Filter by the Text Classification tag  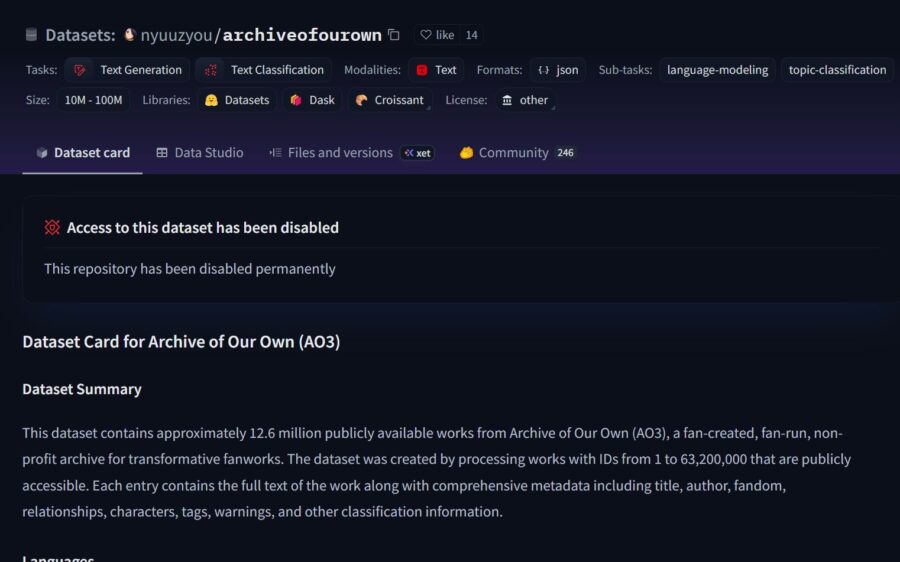point(263,70)
